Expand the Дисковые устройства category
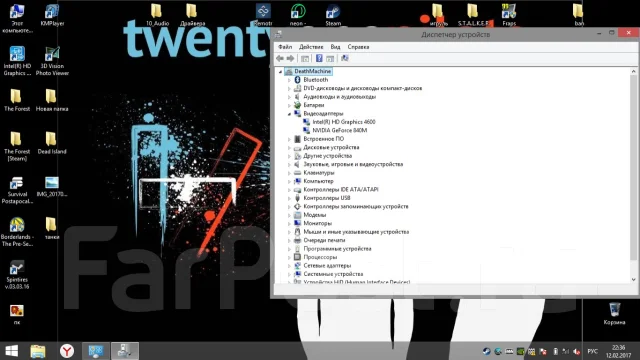The height and width of the screenshot is (360, 640). [289, 148]
